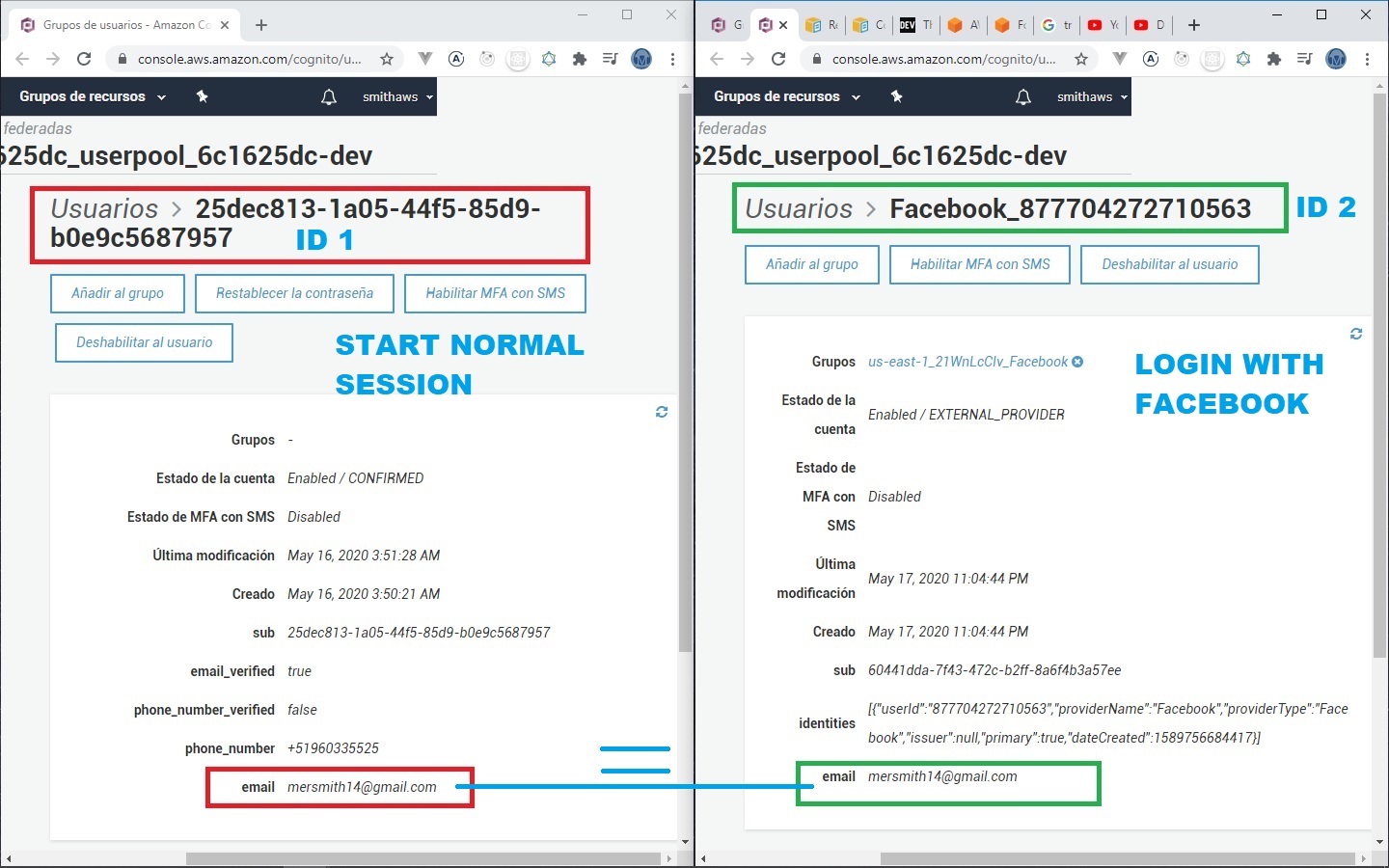Click the bookmark star in the address bar
This screenshot has height=868, width=1389.
pyautogui.click(x=386, y=59)
